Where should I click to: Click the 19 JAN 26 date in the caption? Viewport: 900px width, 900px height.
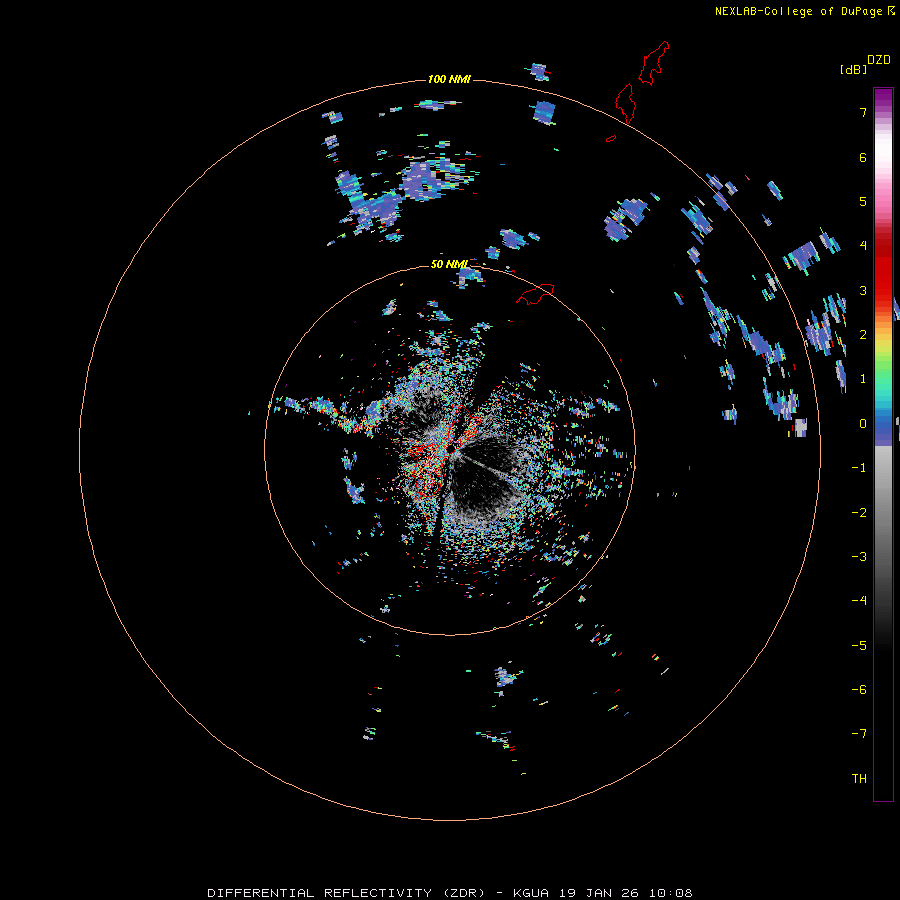(598, 893)
